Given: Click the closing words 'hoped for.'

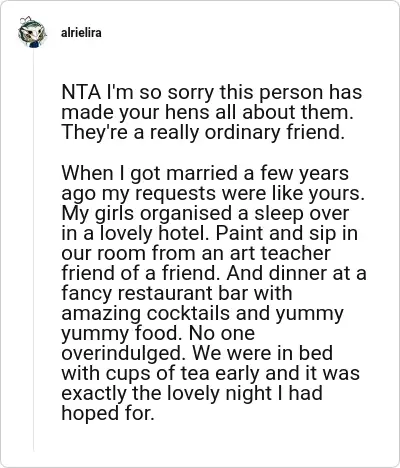Looking at the screenshot, I should [x=108, y=413].
